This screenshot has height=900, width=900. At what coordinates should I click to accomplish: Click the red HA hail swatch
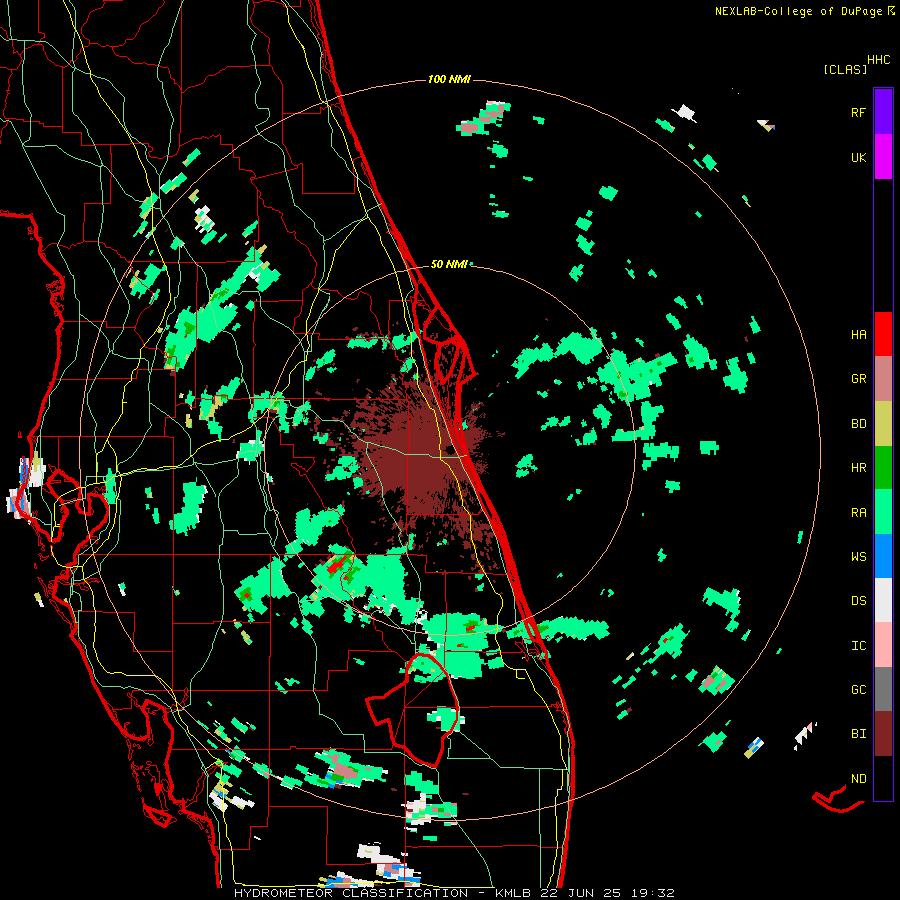pyautogui.click(x=883, y=334)
